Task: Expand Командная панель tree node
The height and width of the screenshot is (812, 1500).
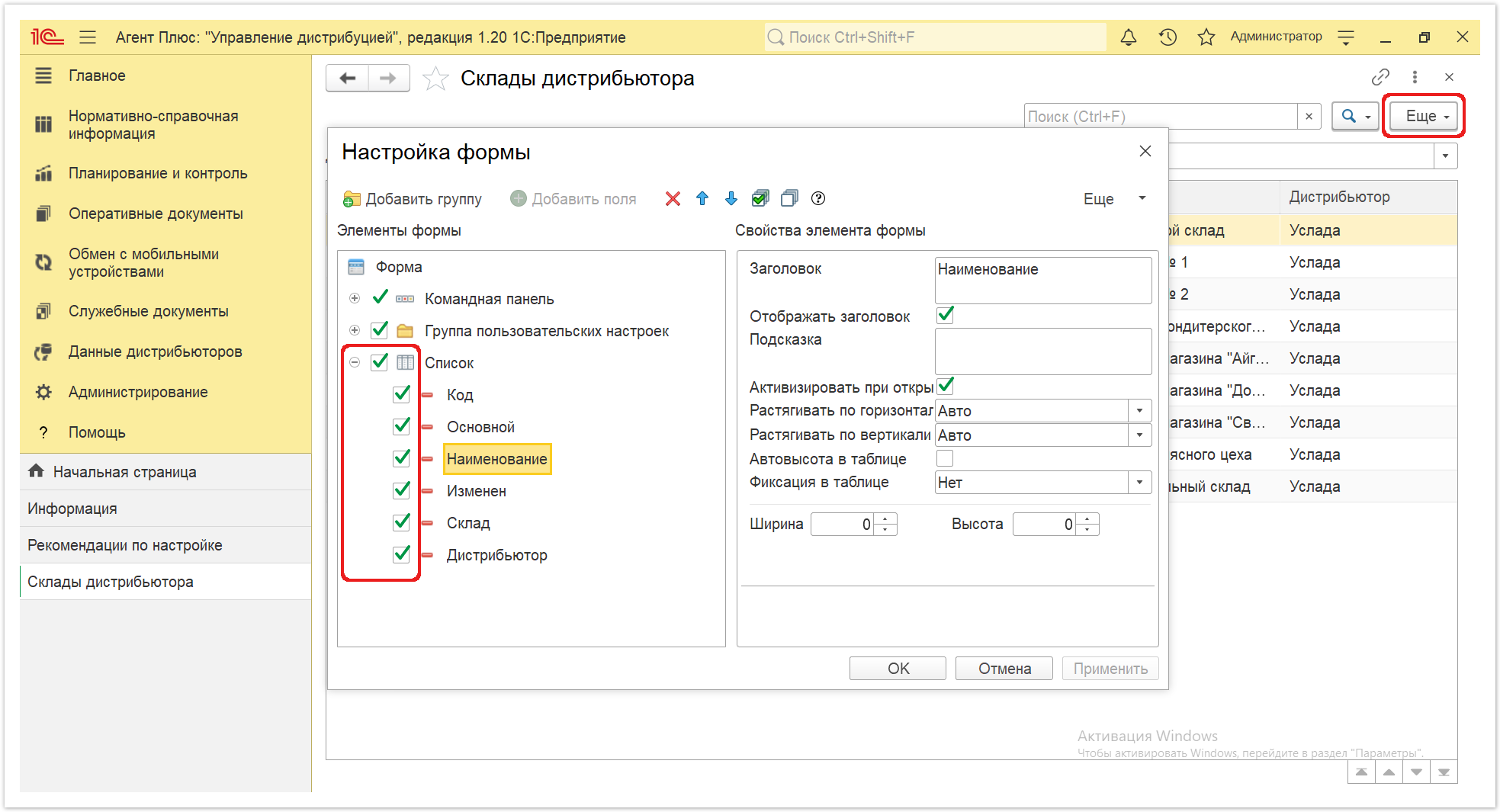Action: click(355, 298)
